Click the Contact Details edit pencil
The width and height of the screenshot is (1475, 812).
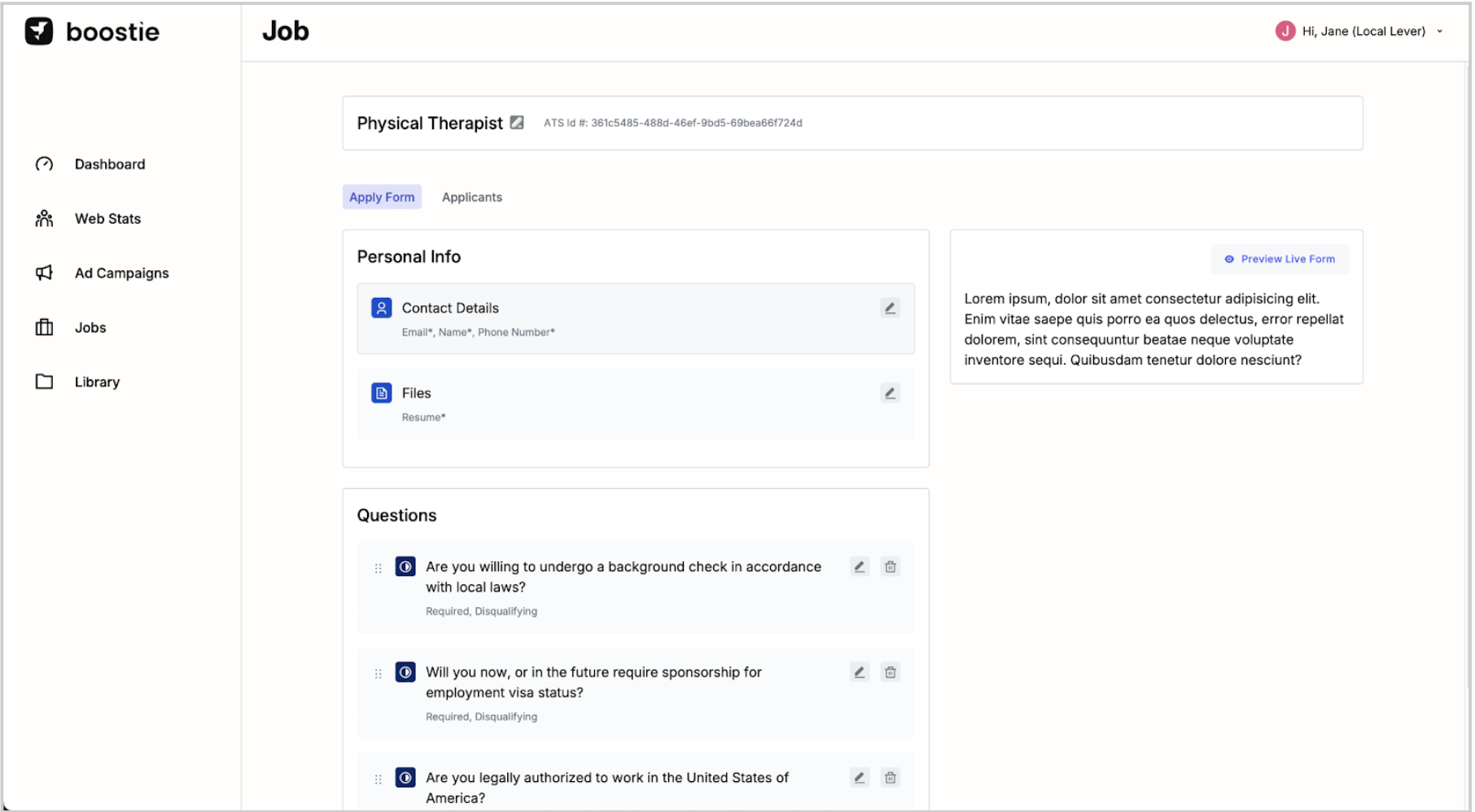coord(890,308)
